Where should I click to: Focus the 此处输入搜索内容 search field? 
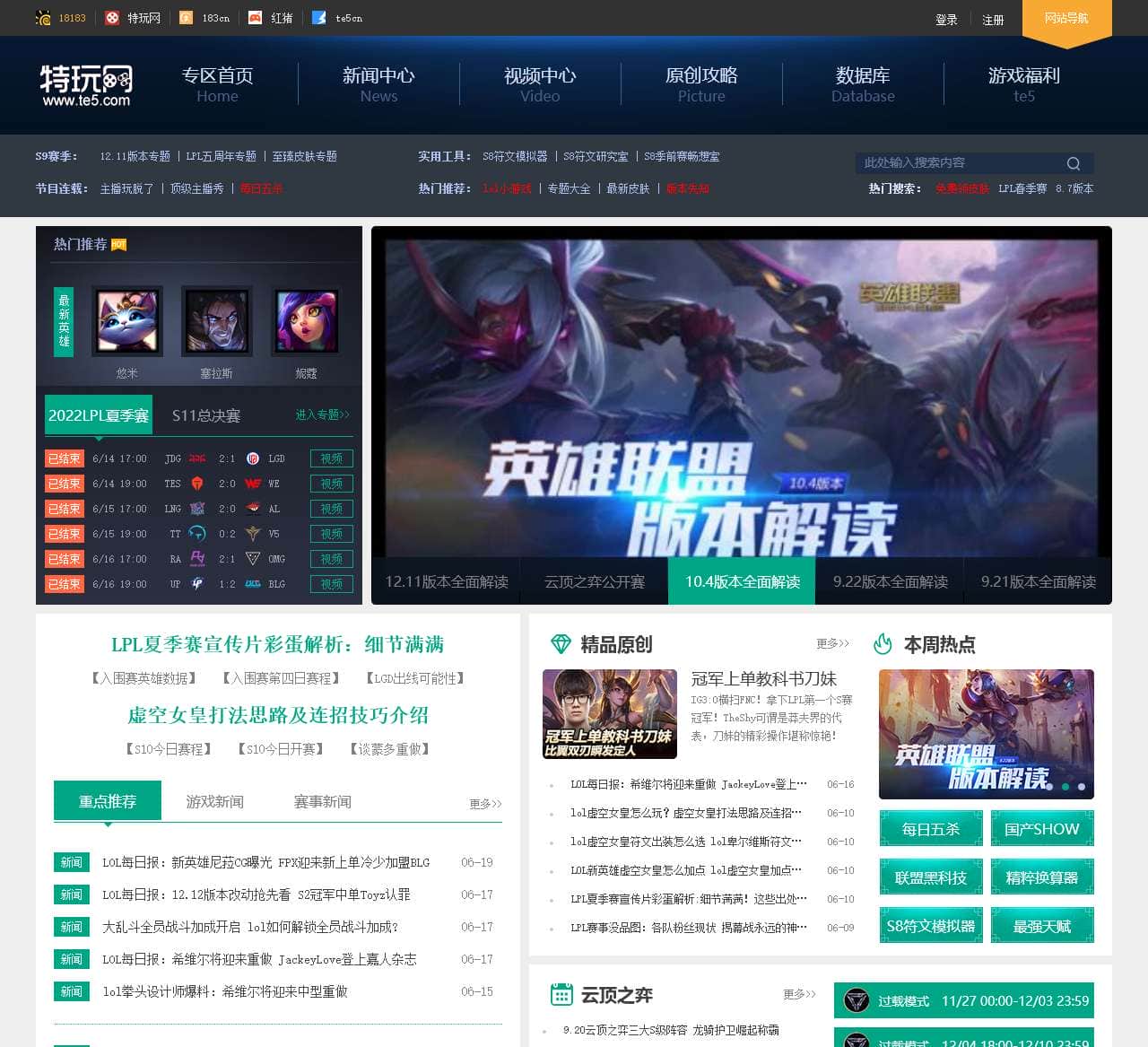pyautogui.click(x=960, y=163)
